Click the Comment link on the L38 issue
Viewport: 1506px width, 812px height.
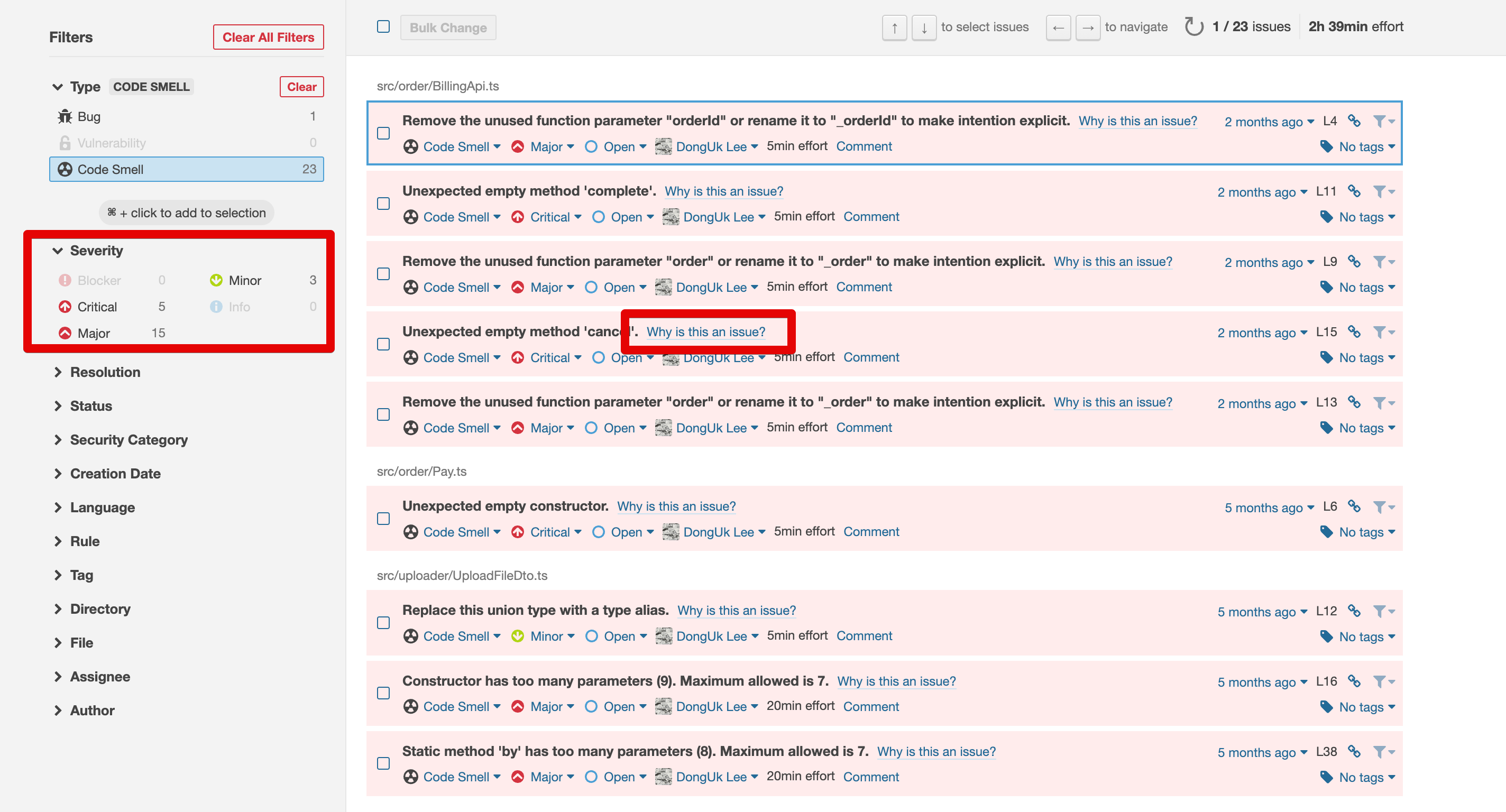(x=870, y=777)
